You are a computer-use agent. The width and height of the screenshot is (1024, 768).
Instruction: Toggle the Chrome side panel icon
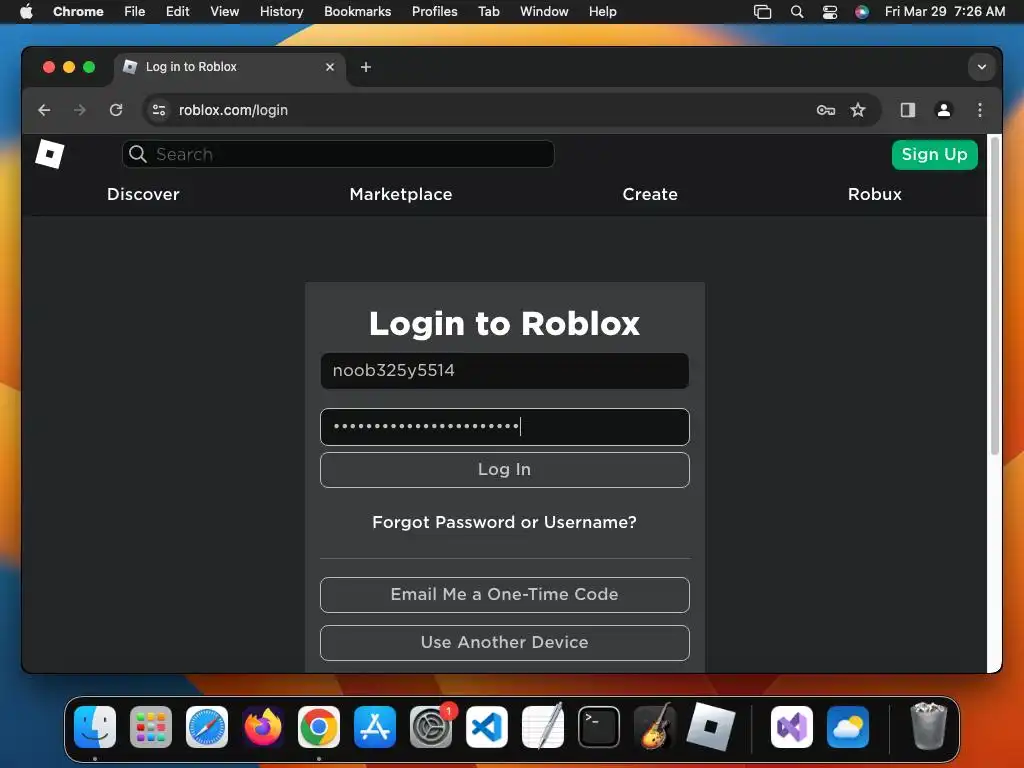(x=908, y=110)
